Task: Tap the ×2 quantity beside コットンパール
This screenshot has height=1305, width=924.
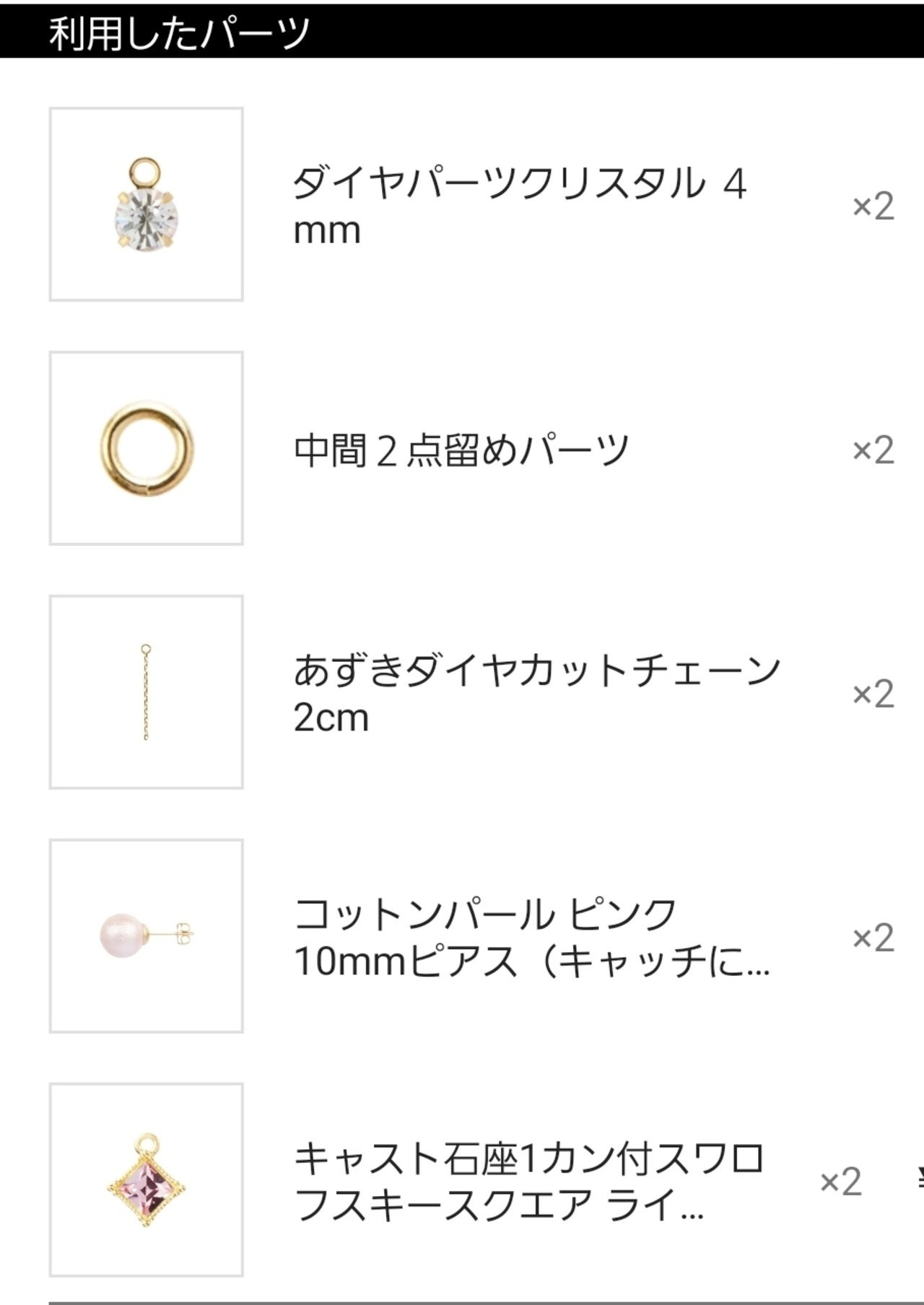Action: point(873,938)
